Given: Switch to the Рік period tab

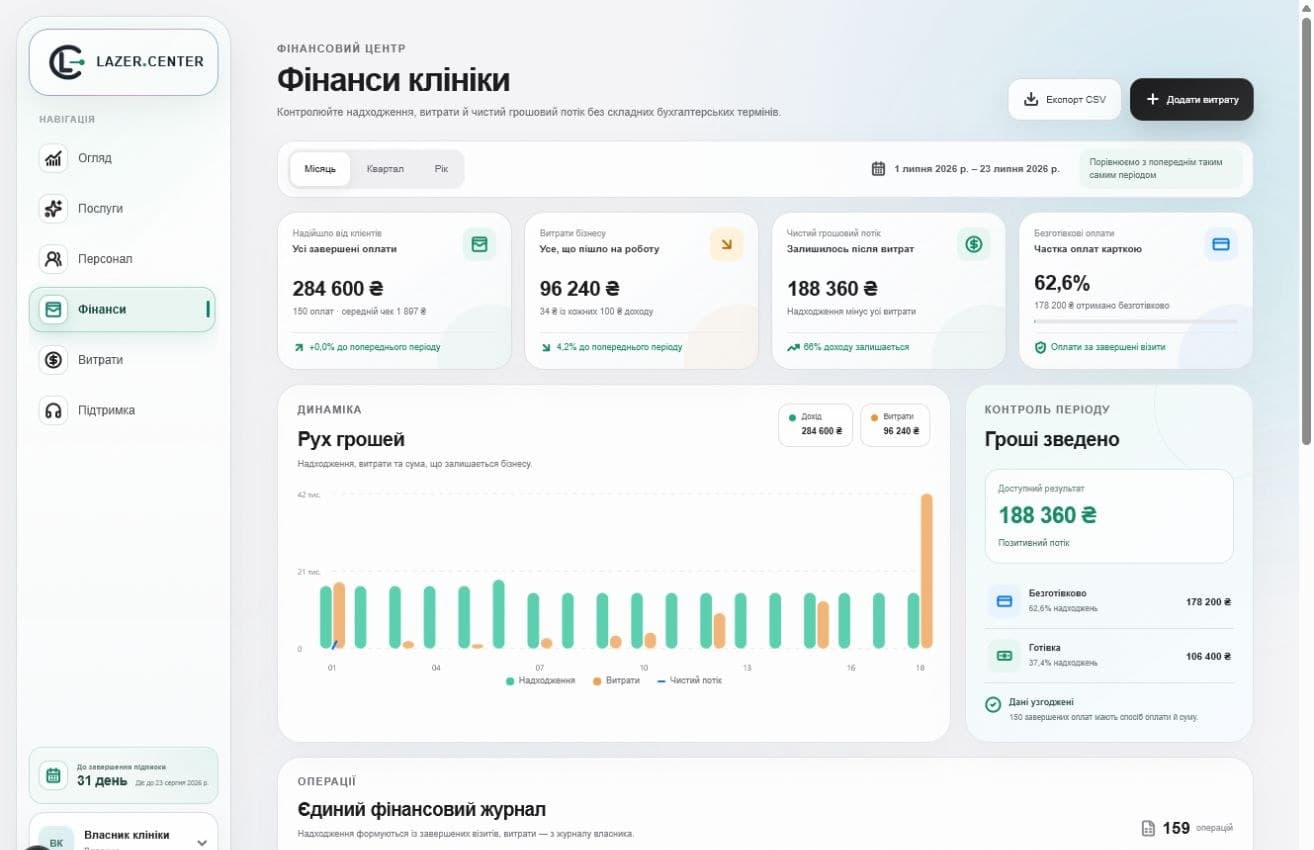Looking at the screenshot, I should pos(441,169).
